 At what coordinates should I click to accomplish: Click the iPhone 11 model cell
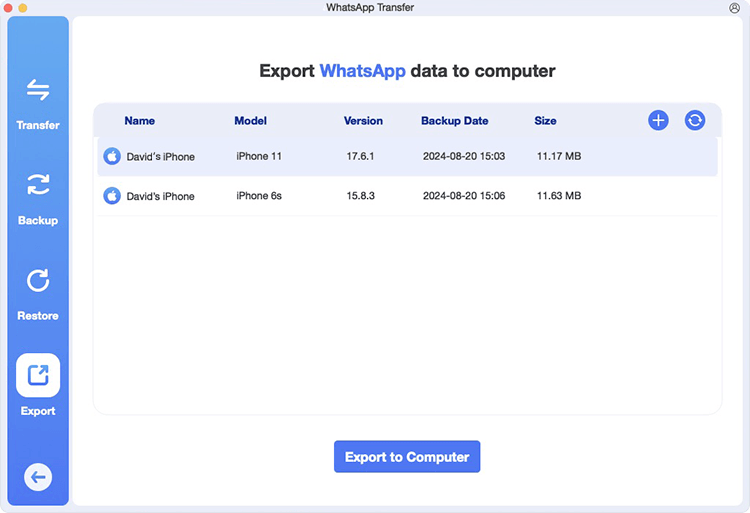259,156
